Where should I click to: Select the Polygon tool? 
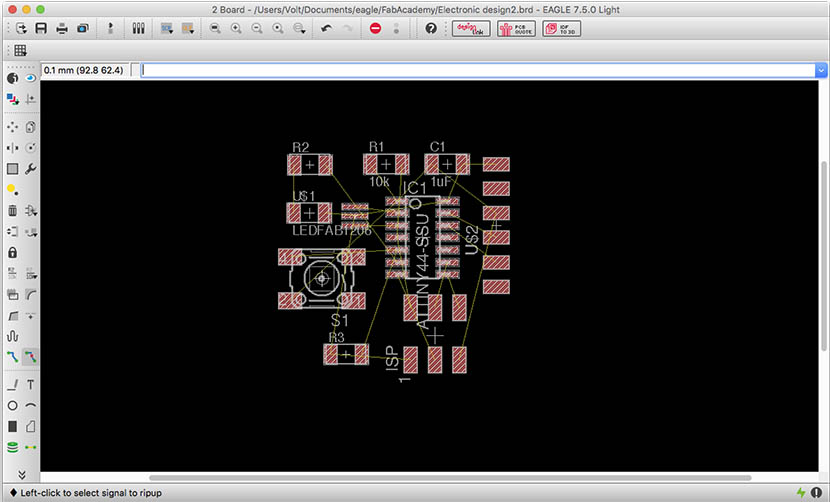pyautogui.click(x=31, y=426)
